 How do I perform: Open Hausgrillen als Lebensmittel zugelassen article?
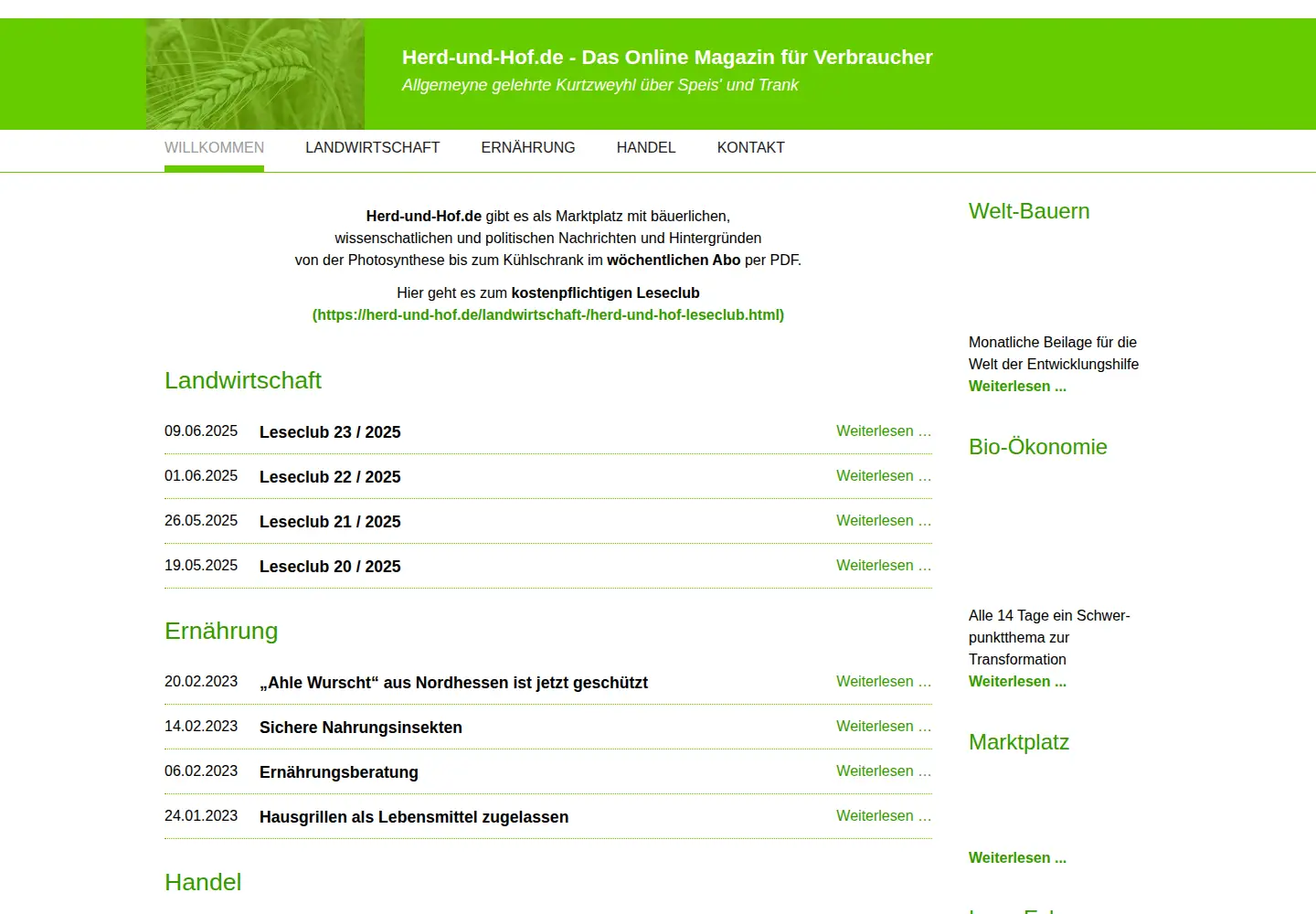pyautogui.click(x=414, y=817)
